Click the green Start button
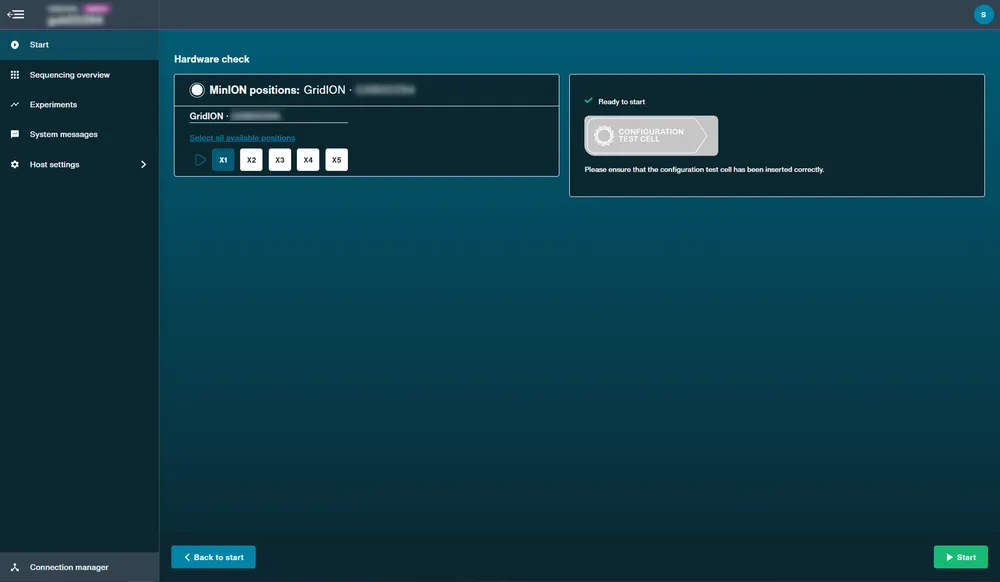This screenshot has height=582, width=1000. click(x=960, y=557)
